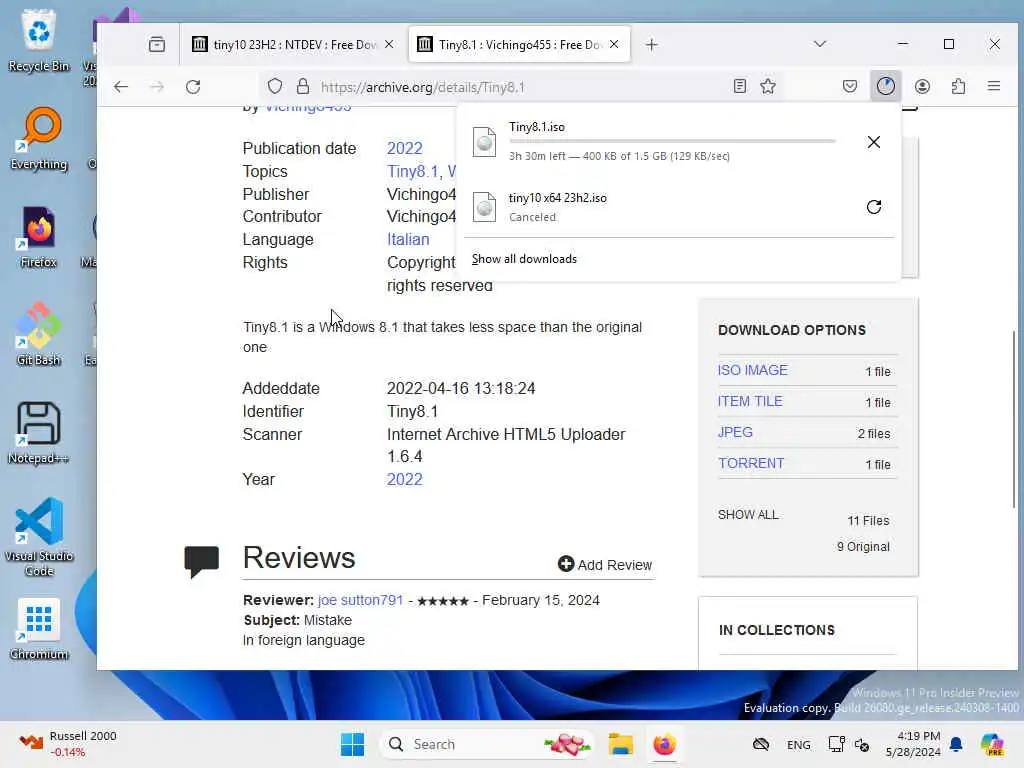This screenshot has width=1024, height=768.
Task: Launch Firefox from desktop shortcut
Action: coord(39,236)
